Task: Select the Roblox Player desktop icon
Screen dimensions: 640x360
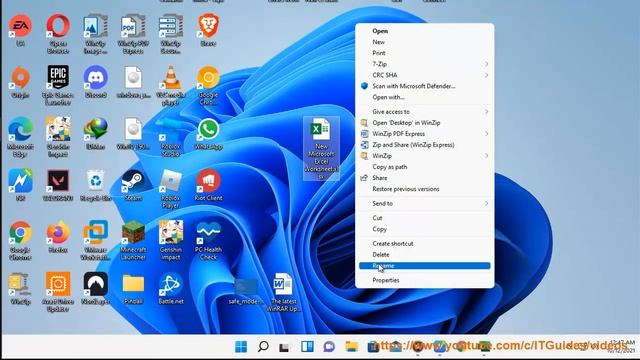Action: point(171,189)
